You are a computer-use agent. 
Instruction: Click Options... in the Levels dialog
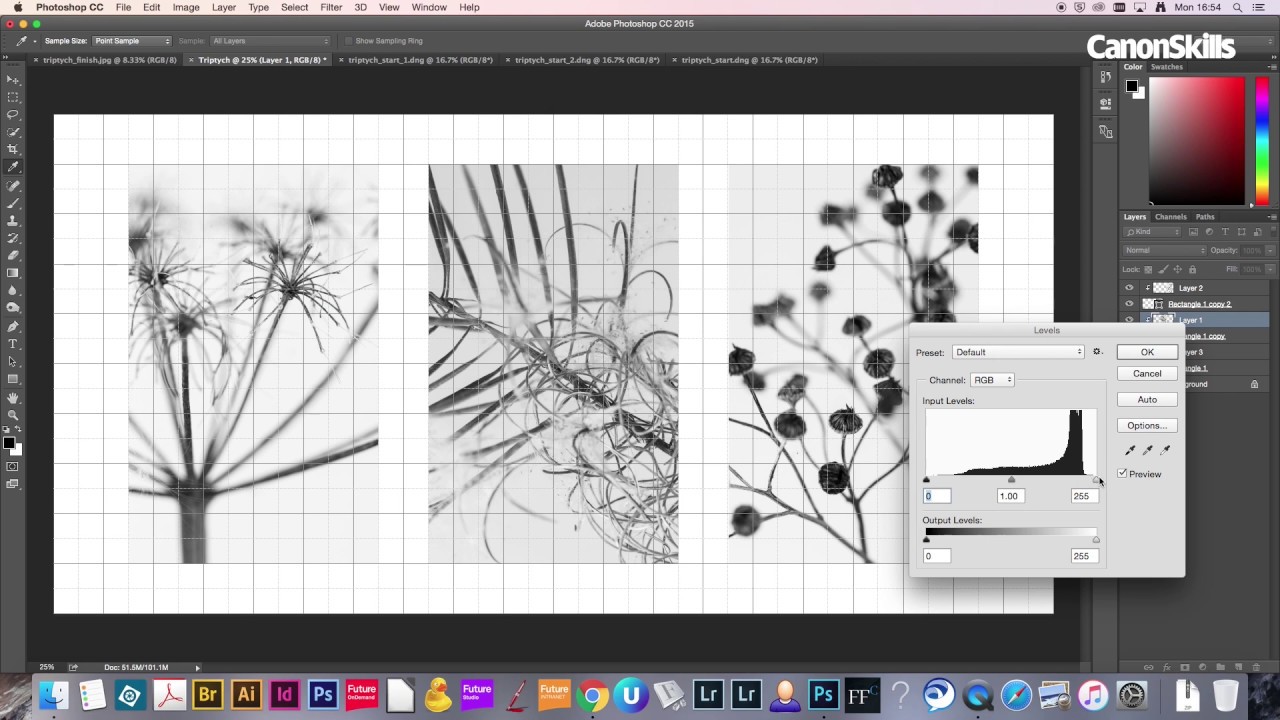pos(1147,426)
